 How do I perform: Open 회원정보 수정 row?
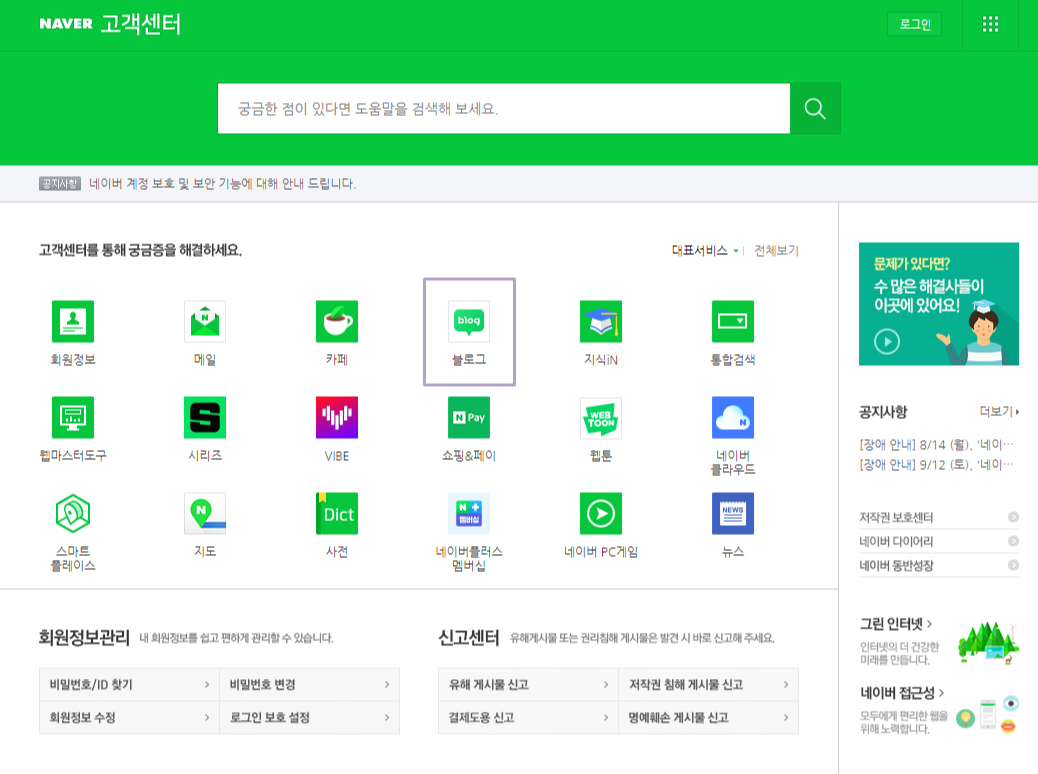[129, 718]
